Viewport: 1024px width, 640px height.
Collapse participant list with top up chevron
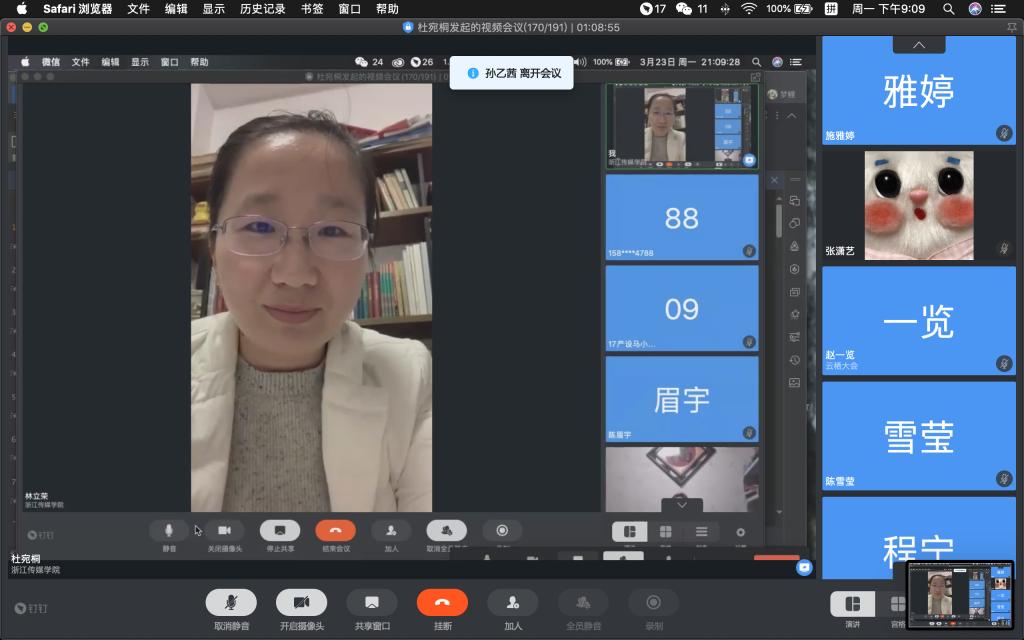[918, 45]
